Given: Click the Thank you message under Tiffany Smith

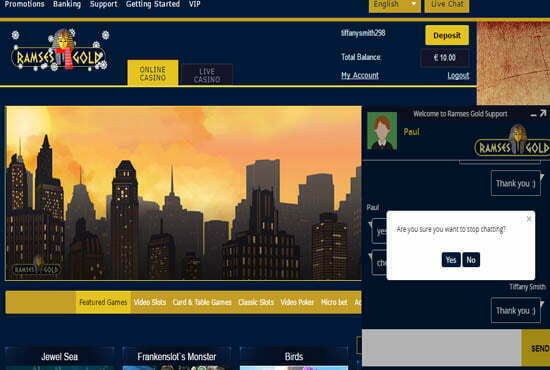Looking at the screenshot, I should pyautogui.click(x=516, y=310).
